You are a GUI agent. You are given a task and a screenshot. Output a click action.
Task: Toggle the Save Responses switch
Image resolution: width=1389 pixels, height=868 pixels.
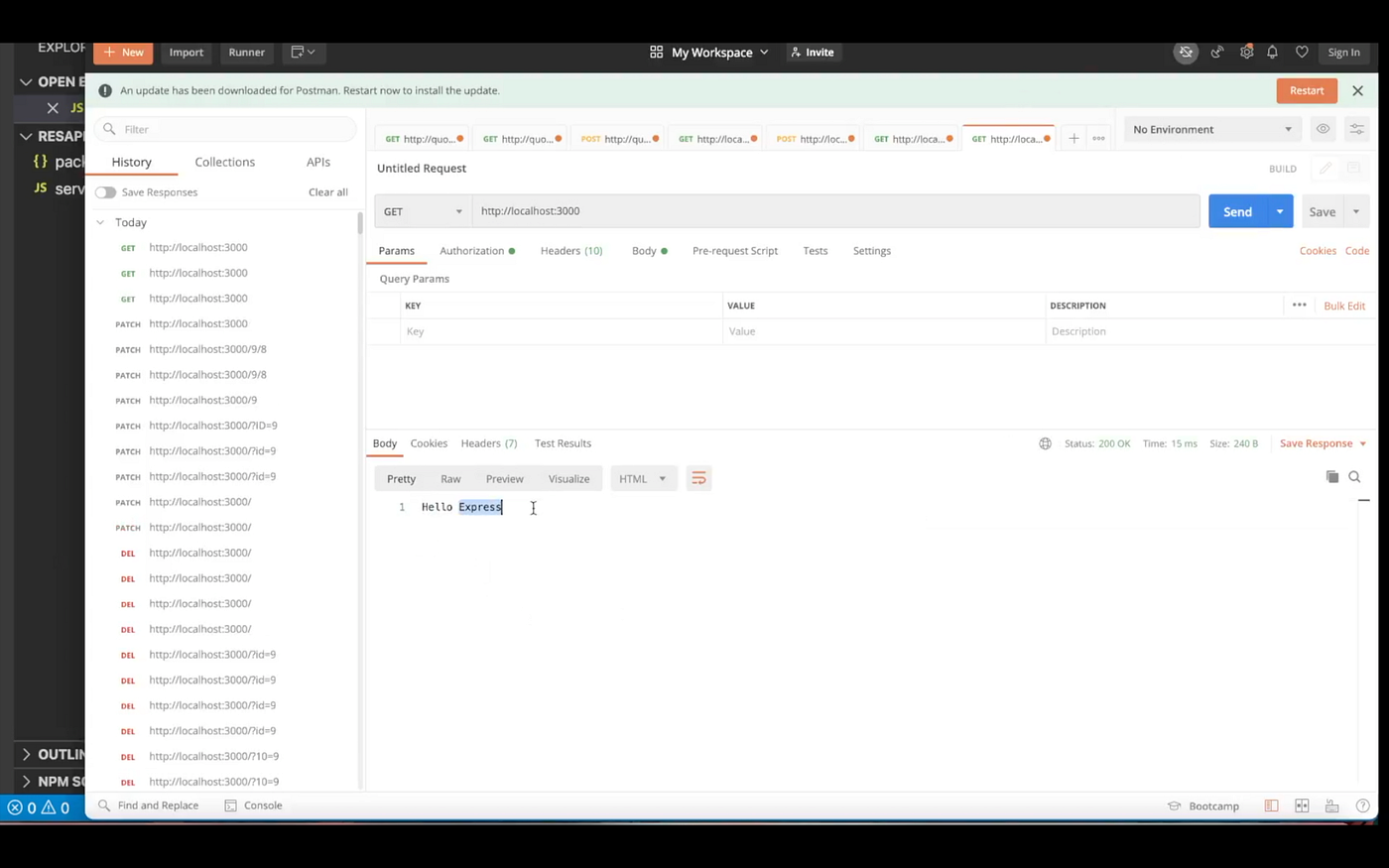tap(105, 191)
